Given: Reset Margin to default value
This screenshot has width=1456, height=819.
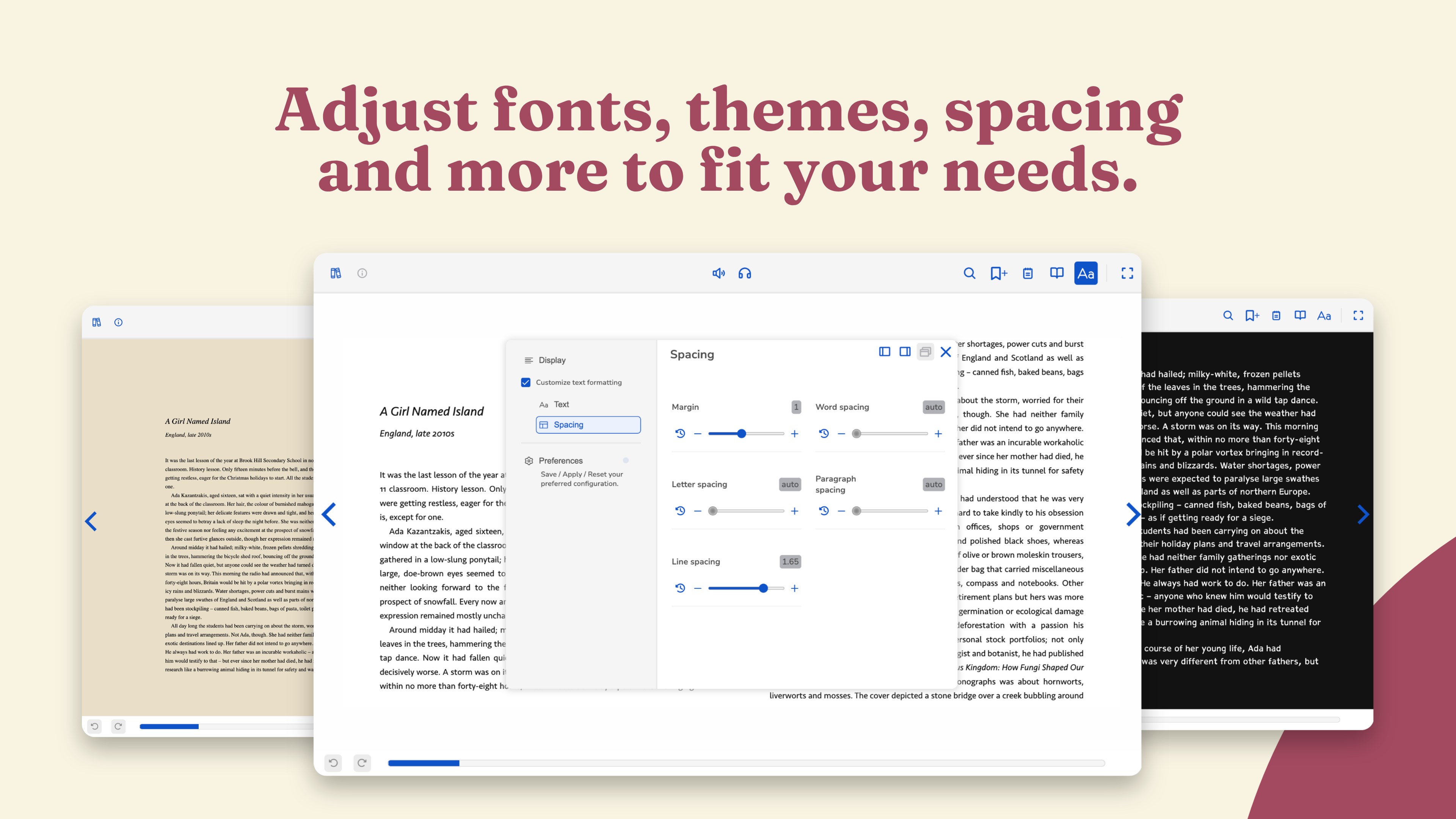Looking at the screenshot, I should pyautogui.click(x=680, y=433).
